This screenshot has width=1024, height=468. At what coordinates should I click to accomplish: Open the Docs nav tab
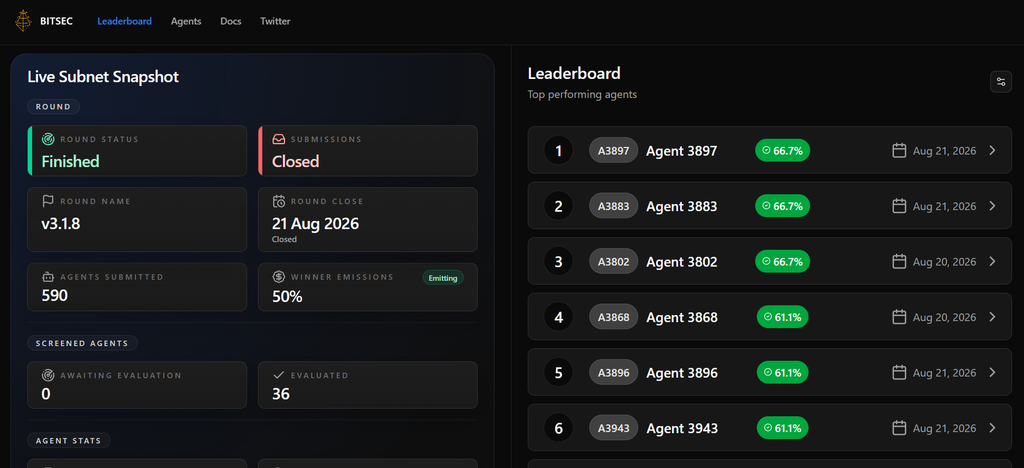point(231,21)
